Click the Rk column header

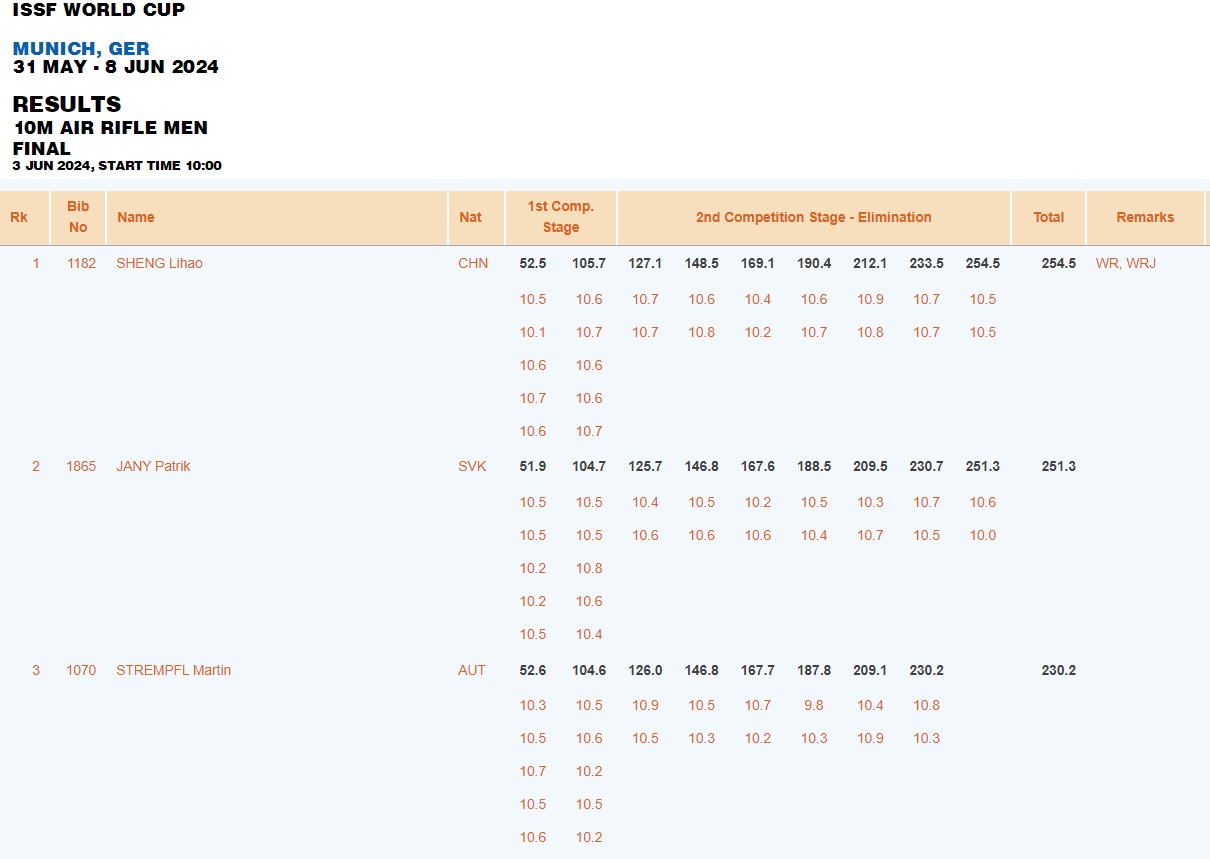19,217
